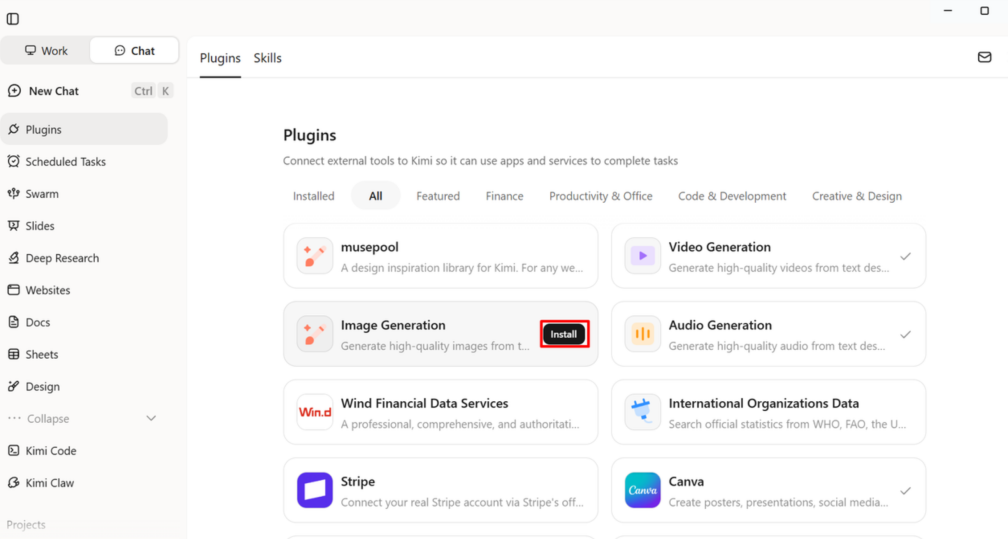Switch to Chat mode
Image resolution: width=1008 pixels, height=539 pixels.
[134, 51]
